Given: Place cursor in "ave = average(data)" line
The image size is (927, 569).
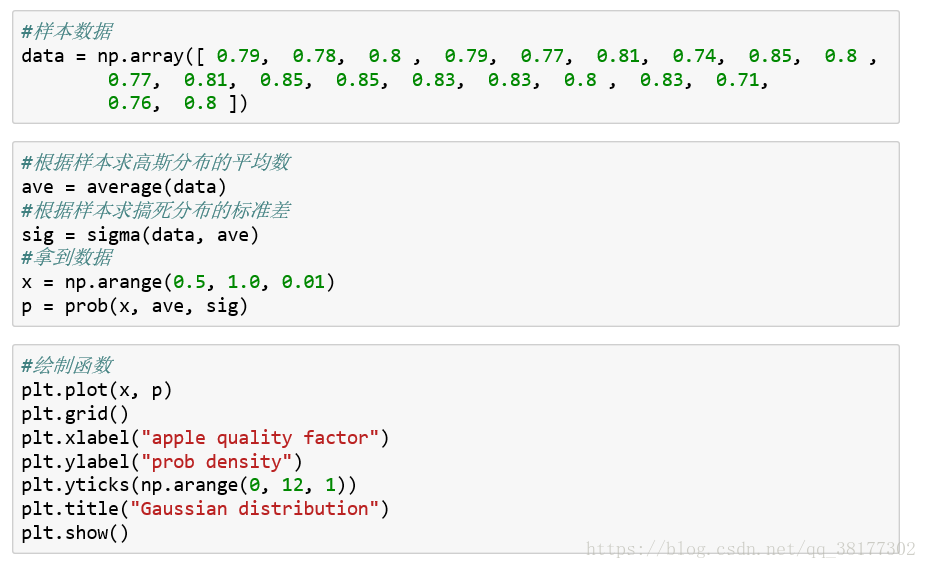Looking at the screenshot, I should pos(124,187).
